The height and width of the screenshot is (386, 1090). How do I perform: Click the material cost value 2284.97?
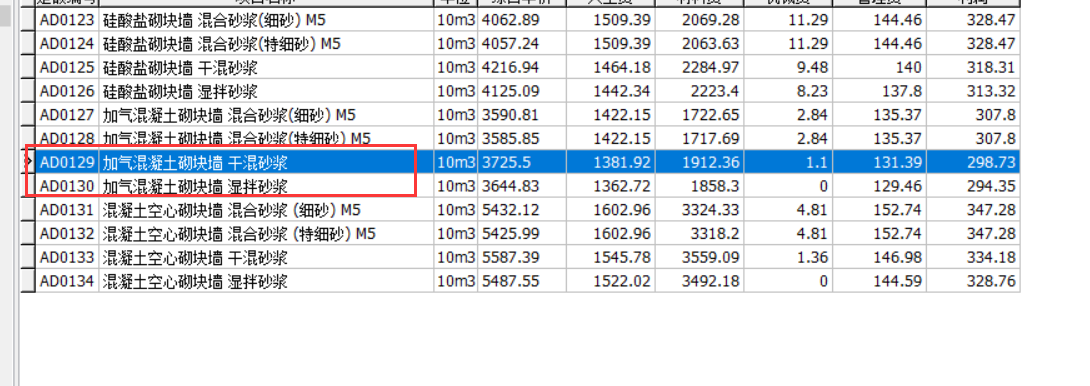click(710, 67)
